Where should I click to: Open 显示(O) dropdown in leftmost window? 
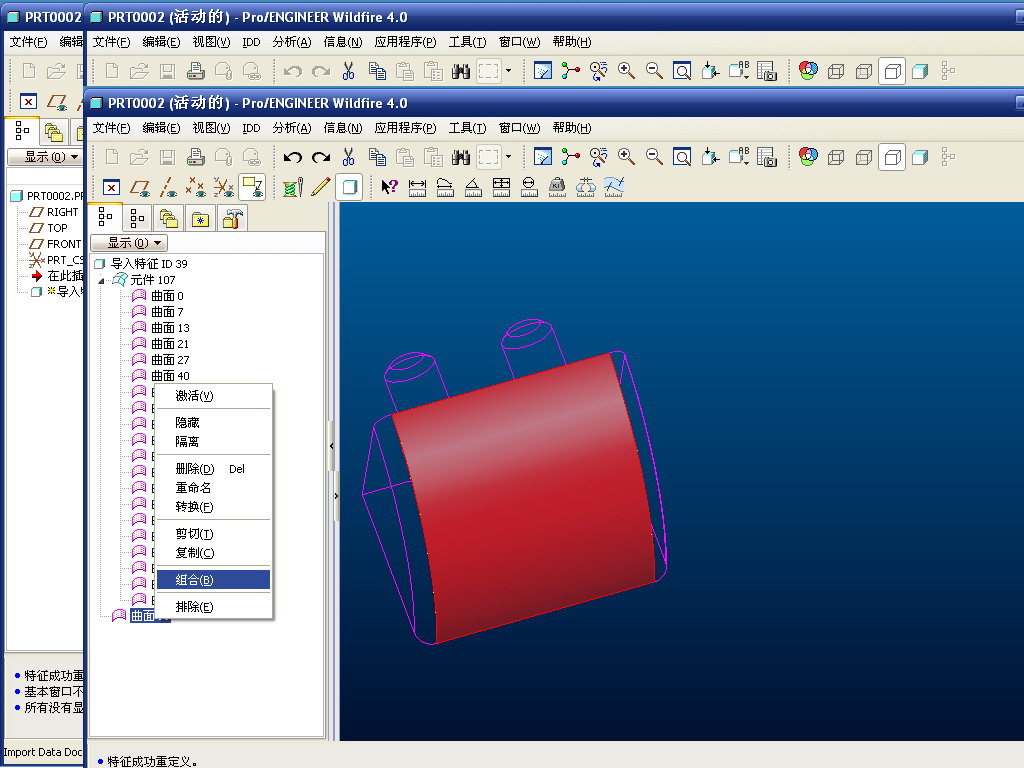44,157
